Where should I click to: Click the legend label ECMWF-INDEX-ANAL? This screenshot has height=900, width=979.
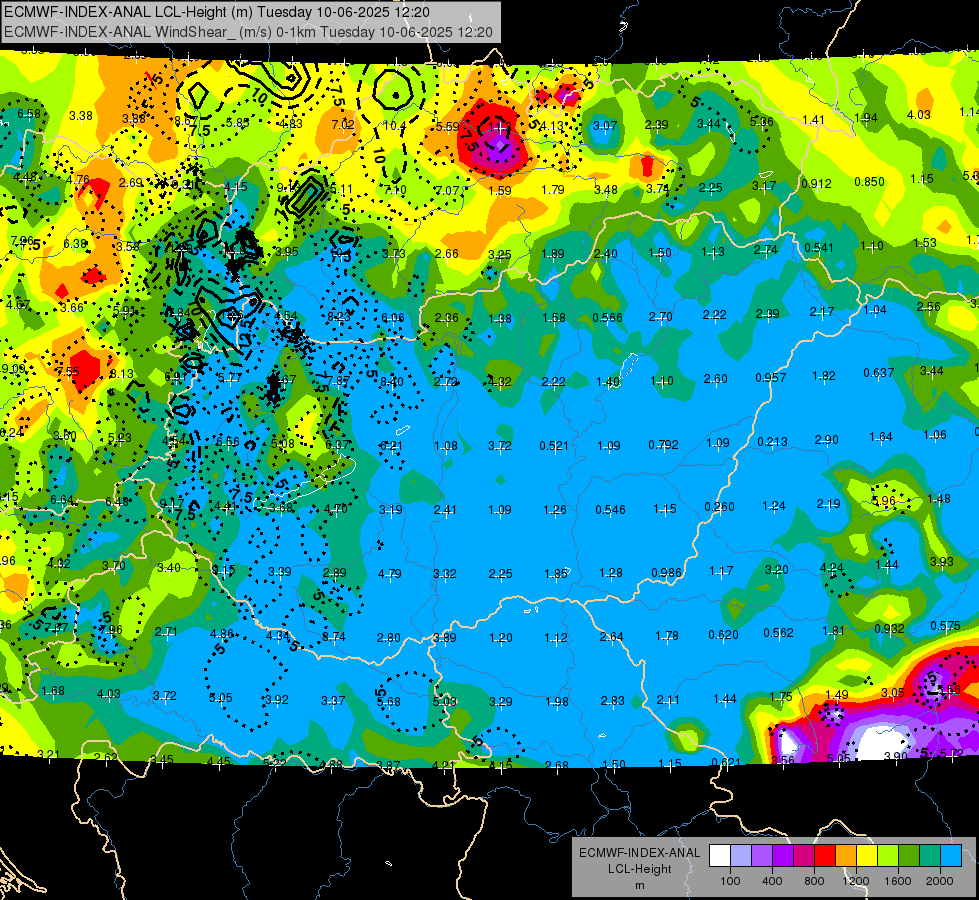[639, 853]
